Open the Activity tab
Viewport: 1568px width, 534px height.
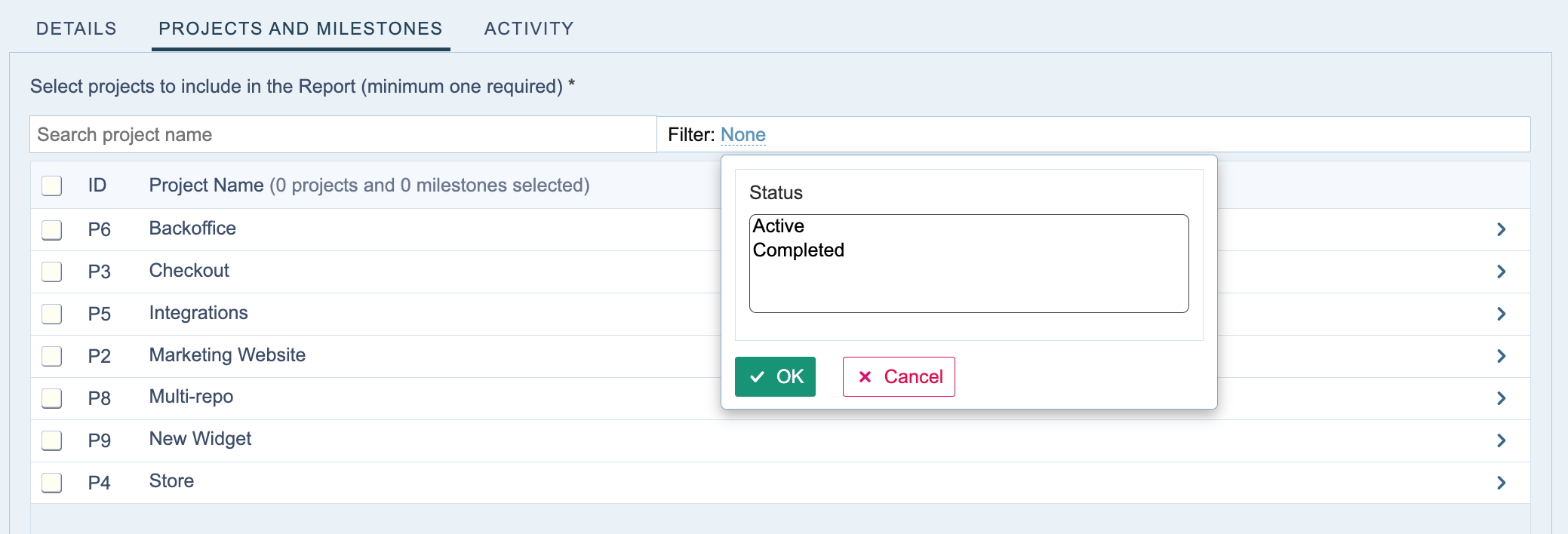pos(529,29)
